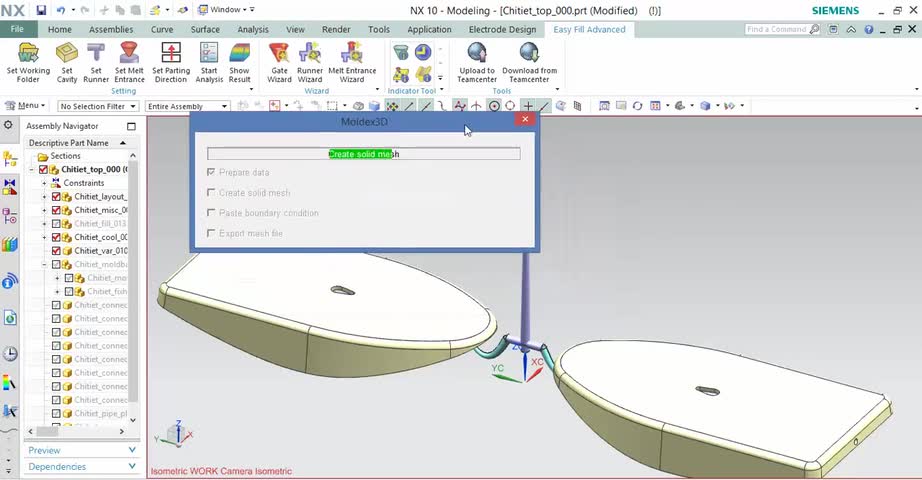The height and width of the screenshot is (480, 922).
Task: Click the Part Navigator sidebar icon
Action: coord(10,188)
